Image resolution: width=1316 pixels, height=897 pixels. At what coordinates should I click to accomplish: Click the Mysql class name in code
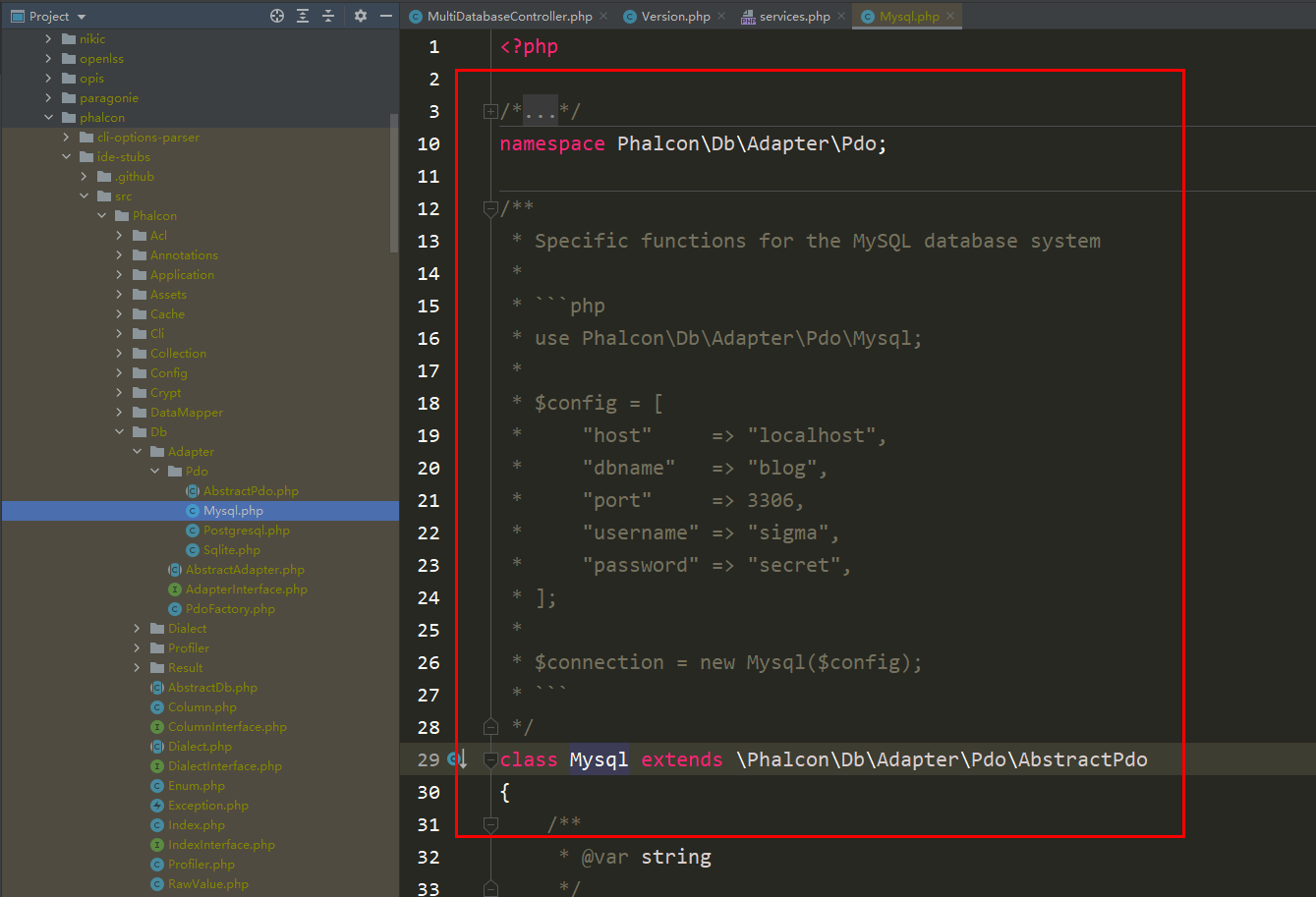pos(599,759)
